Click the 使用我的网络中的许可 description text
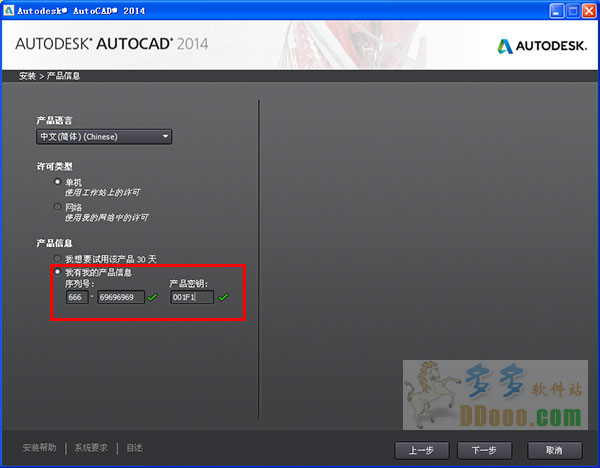The image size is (600, 468). 106,217
